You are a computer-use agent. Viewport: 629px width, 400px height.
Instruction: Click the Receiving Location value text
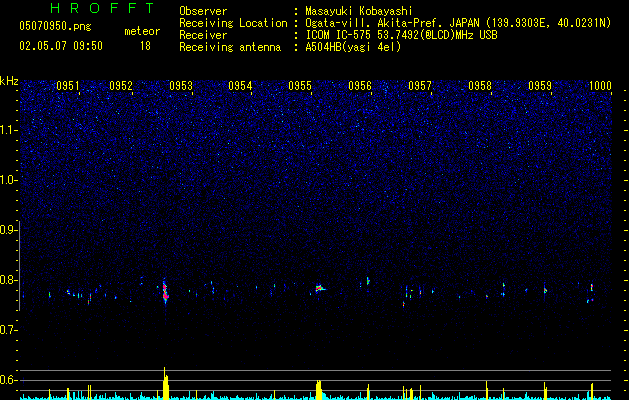[x=458, y=23]
